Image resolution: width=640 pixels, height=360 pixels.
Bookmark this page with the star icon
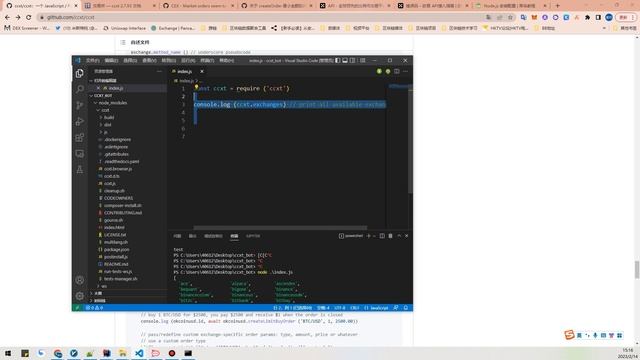point(510,18)
